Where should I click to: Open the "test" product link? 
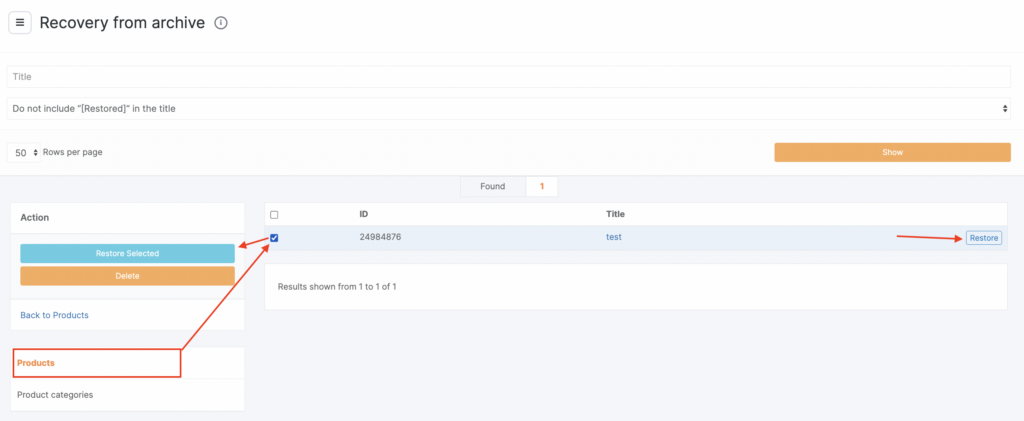[x=615, y=237]
